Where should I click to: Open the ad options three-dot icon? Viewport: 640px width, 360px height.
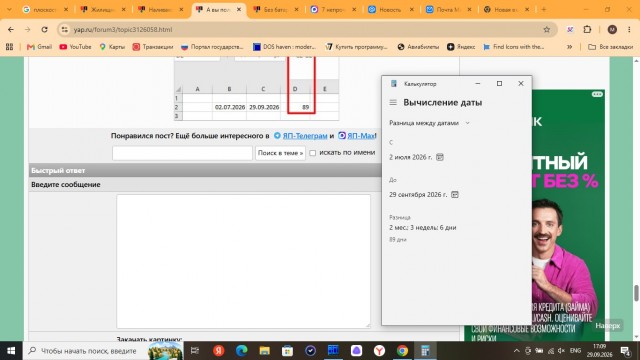click(597, 94)
